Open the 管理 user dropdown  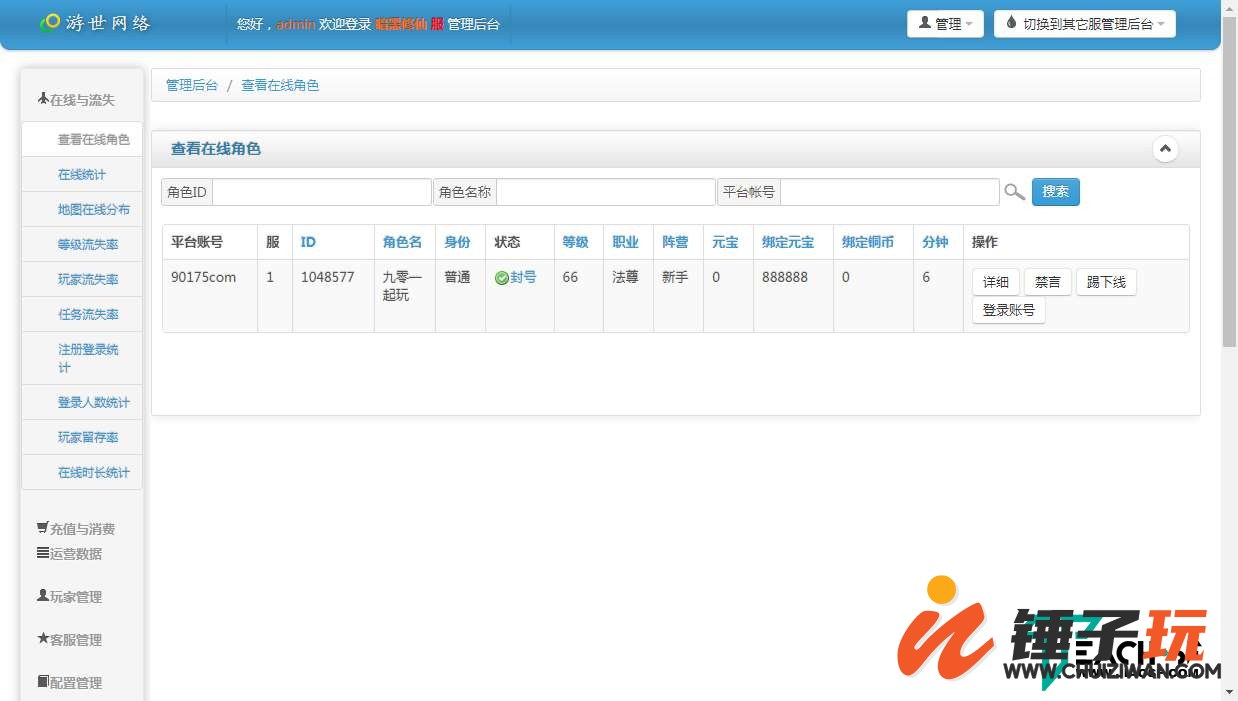(944, 24)
